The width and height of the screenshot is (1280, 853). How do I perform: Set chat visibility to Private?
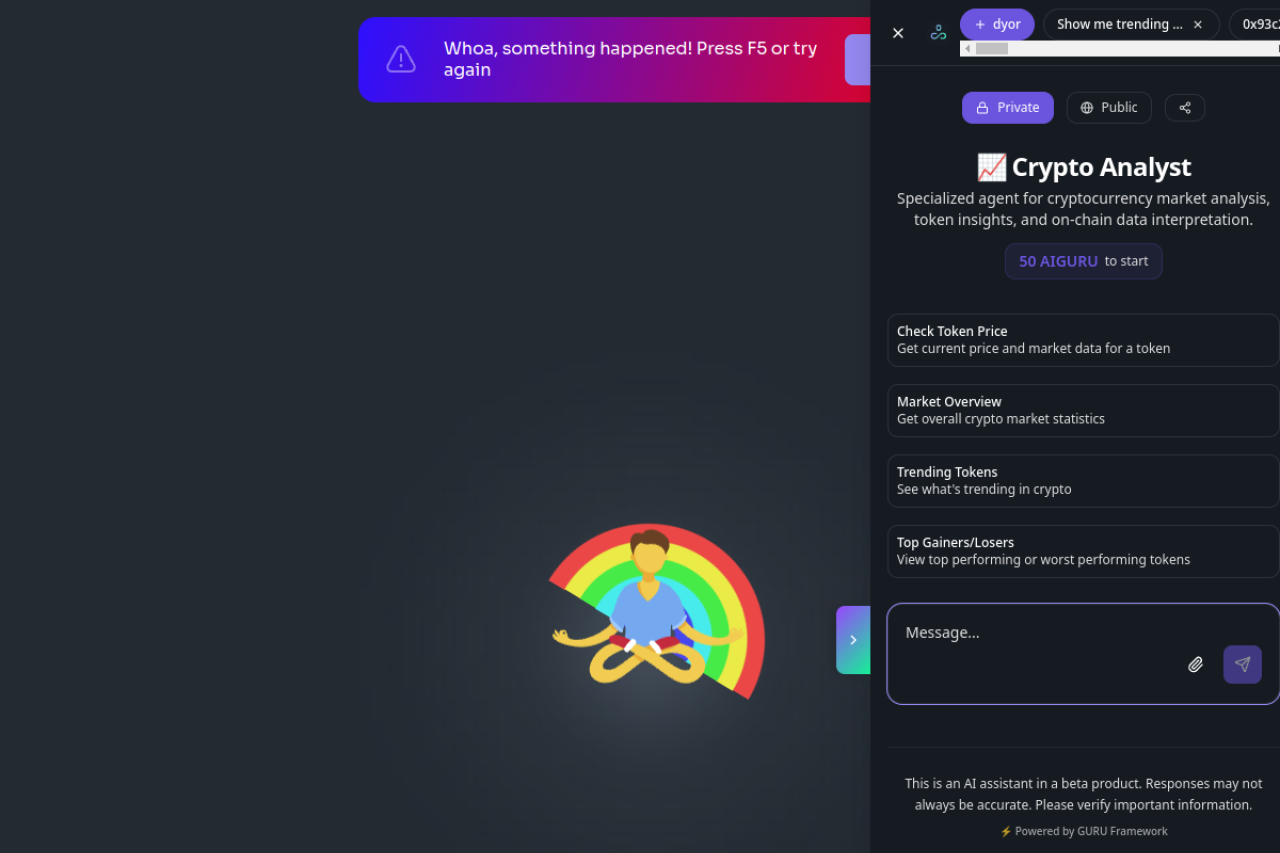click(x=1008, y=108)
